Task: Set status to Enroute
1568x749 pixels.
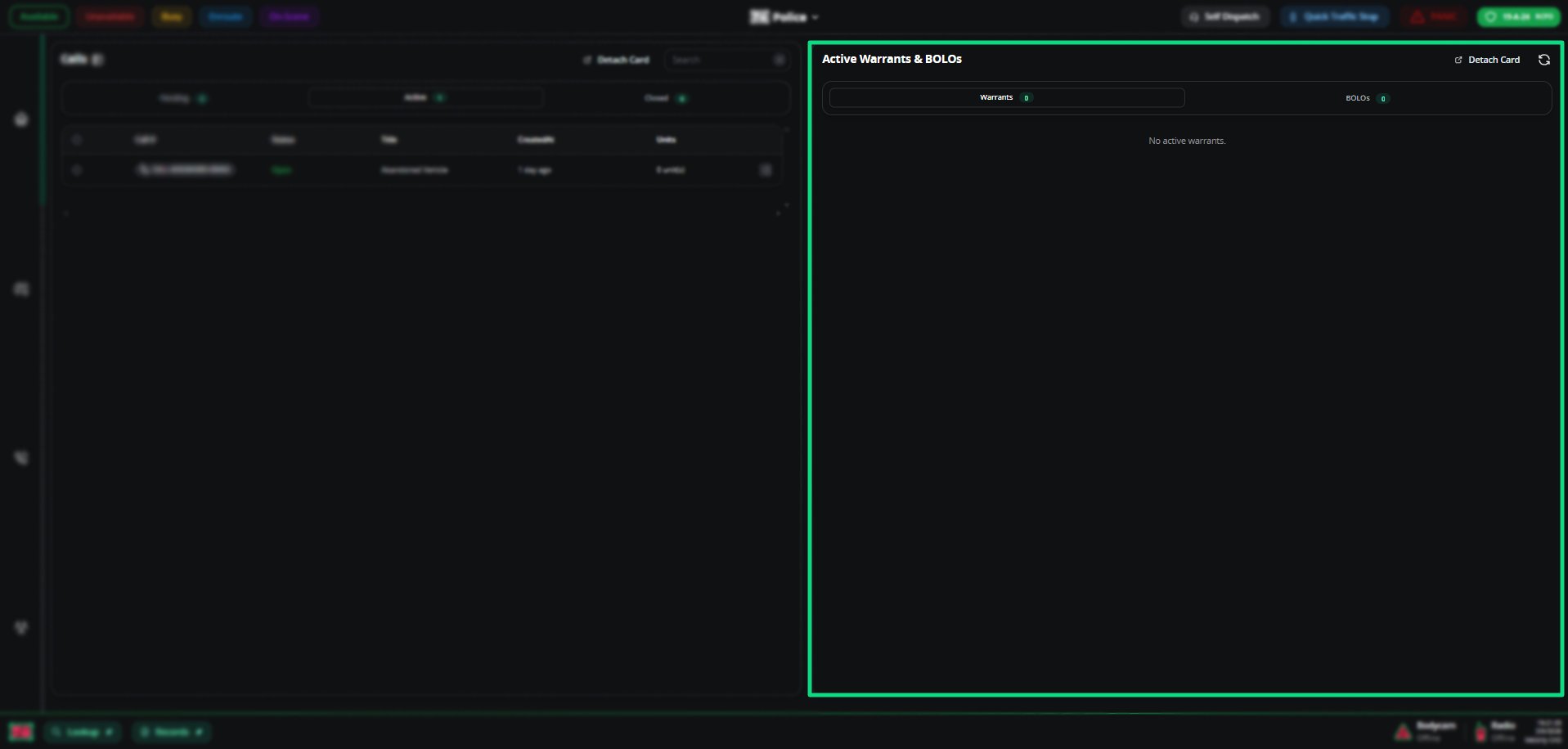Action: [225, 16]
